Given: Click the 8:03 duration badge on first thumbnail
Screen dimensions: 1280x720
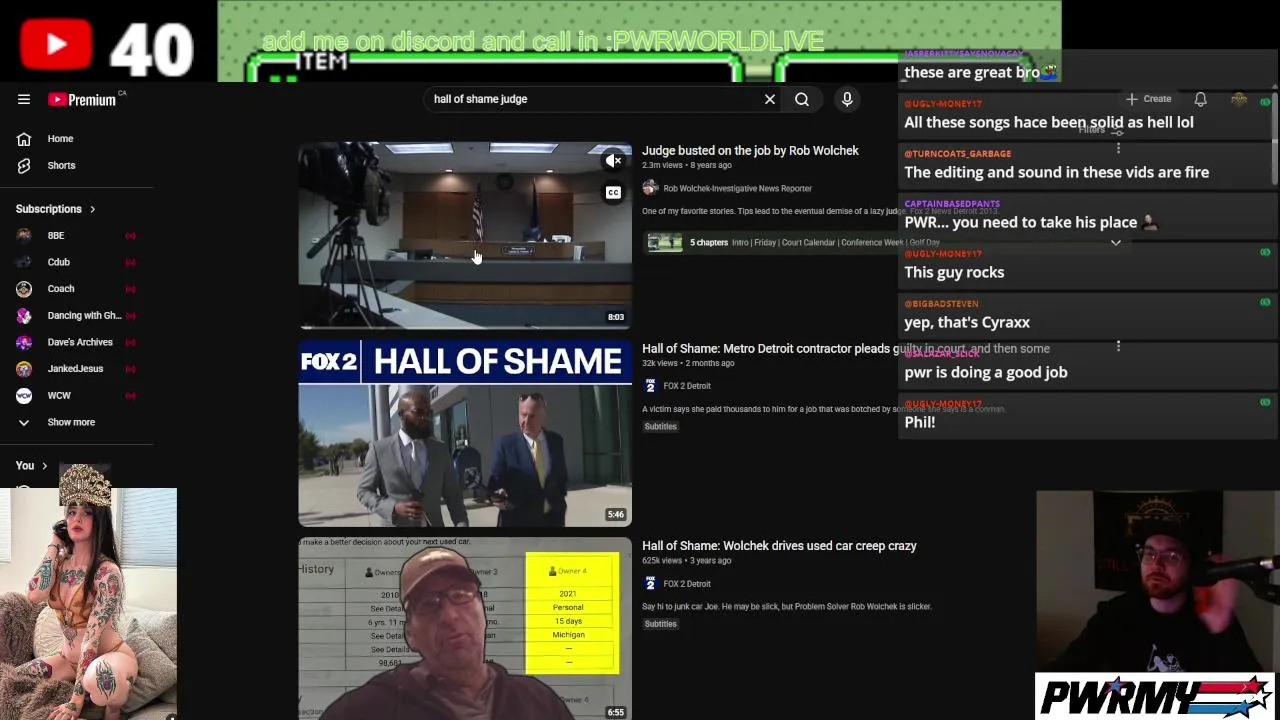Looking at the screenshot, I should tap(616, 317).
